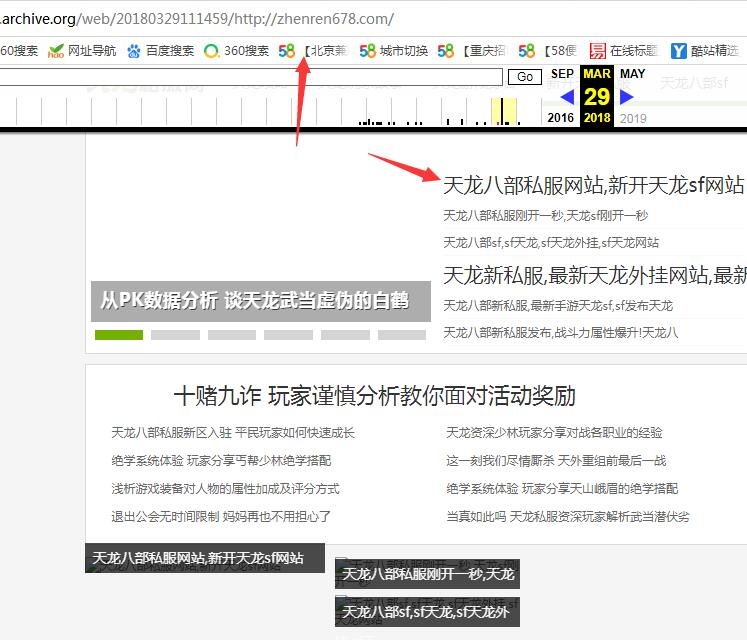Screen dimensions: 747x640
Task: Open headline 天龙八部私服网站,新开天龙sf网站
Action: point(594,185)
